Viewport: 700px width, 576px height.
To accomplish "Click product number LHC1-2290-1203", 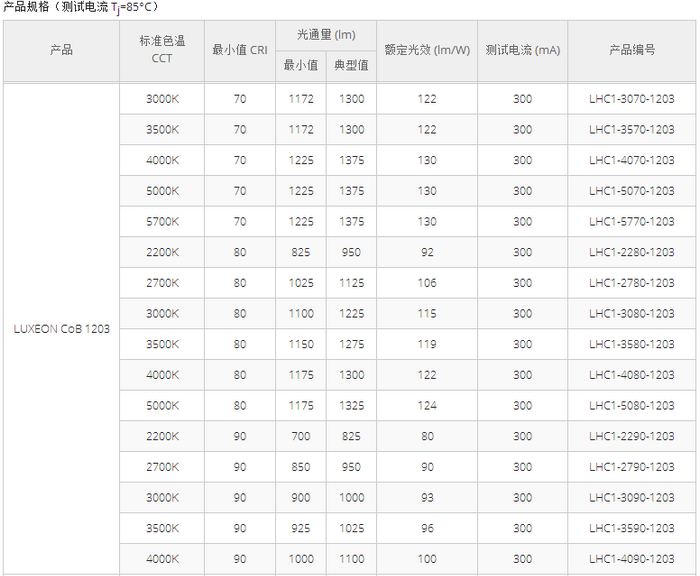I will 631,436.
